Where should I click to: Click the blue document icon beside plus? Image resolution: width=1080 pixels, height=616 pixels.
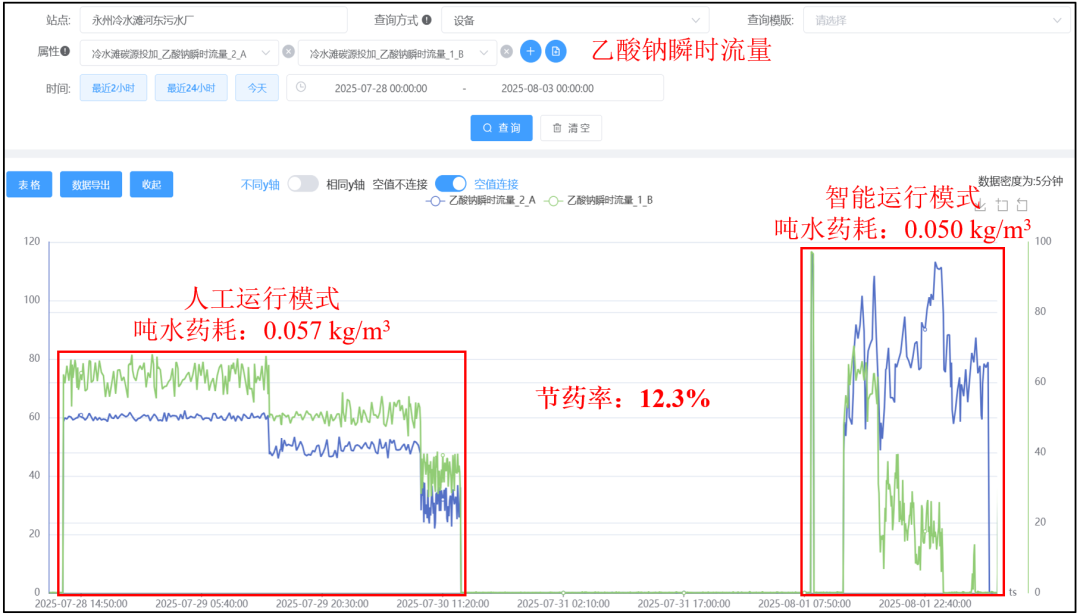[555, 52]
